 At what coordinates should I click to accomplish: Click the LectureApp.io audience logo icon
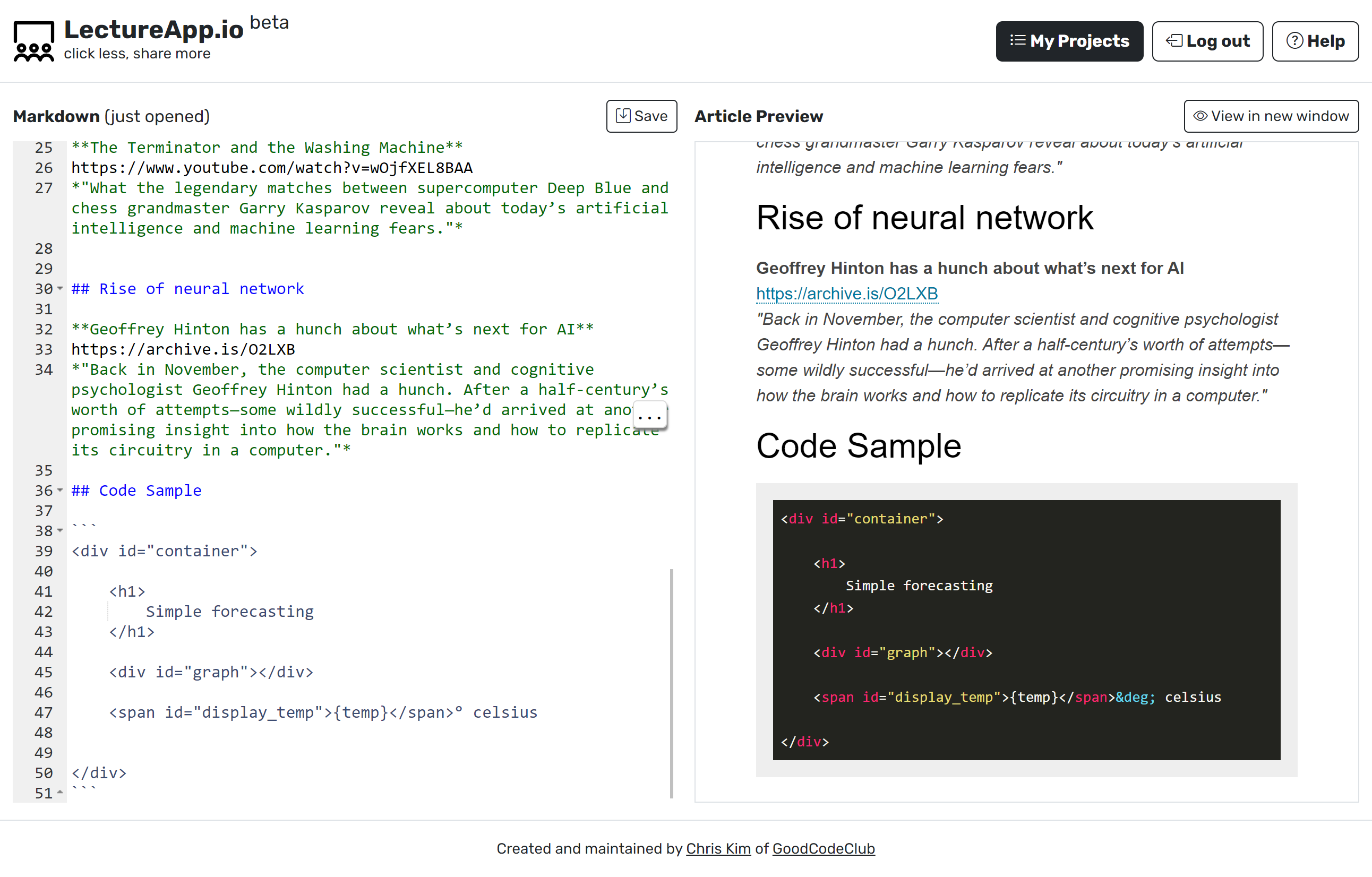click(33, 41)
